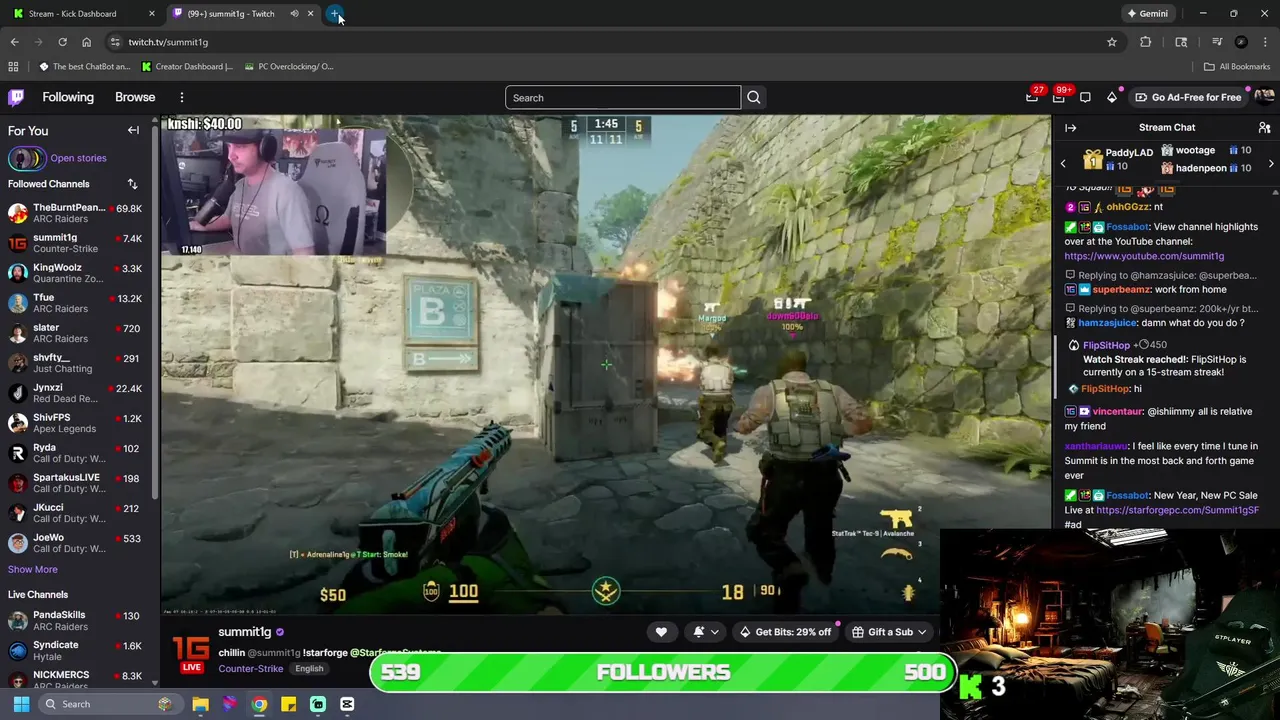Screen dimensions: 1280x720
Task: Show more followed channels
Action: coord(33,569)
